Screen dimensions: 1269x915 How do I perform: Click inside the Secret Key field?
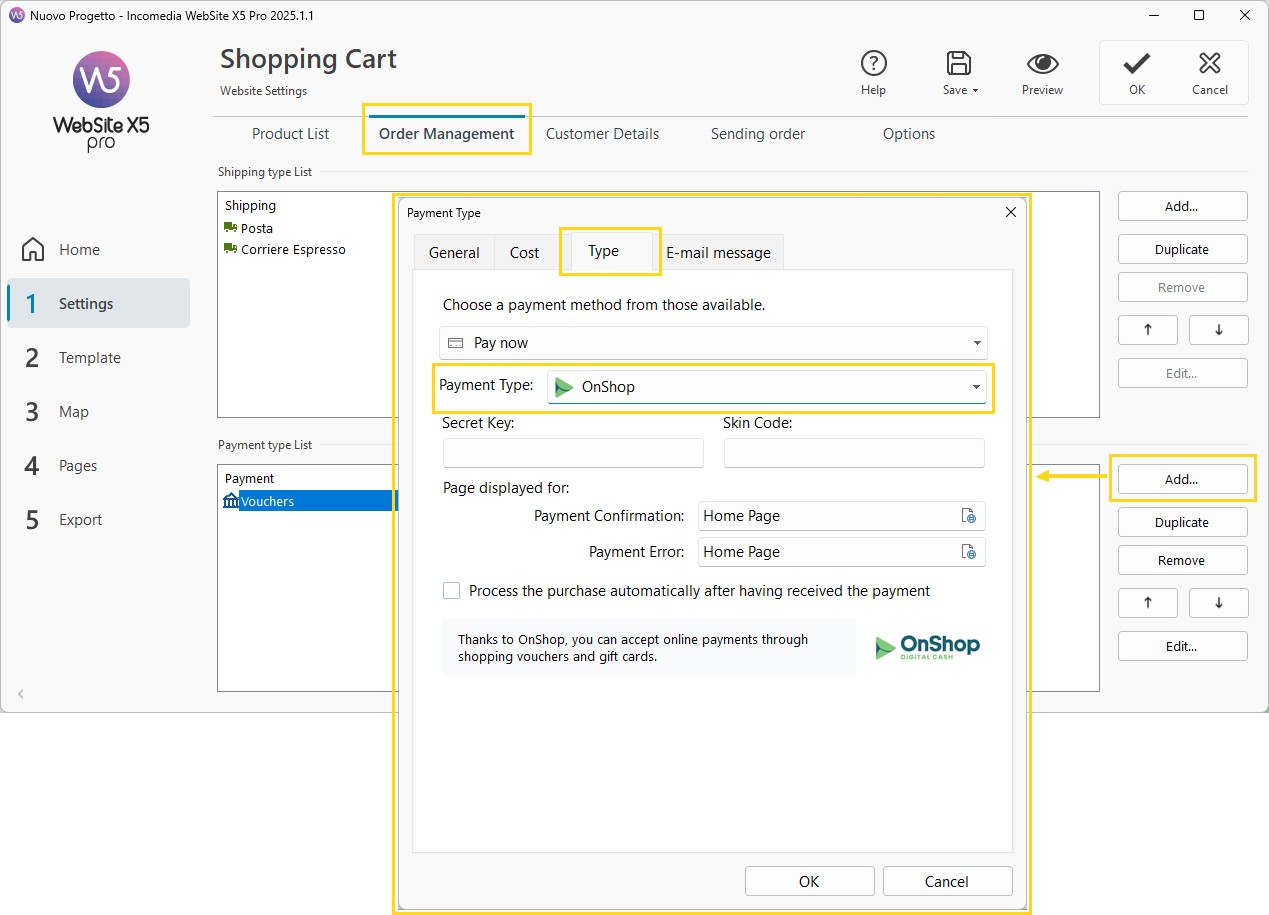pyautogui.click(x=573, y=453)
